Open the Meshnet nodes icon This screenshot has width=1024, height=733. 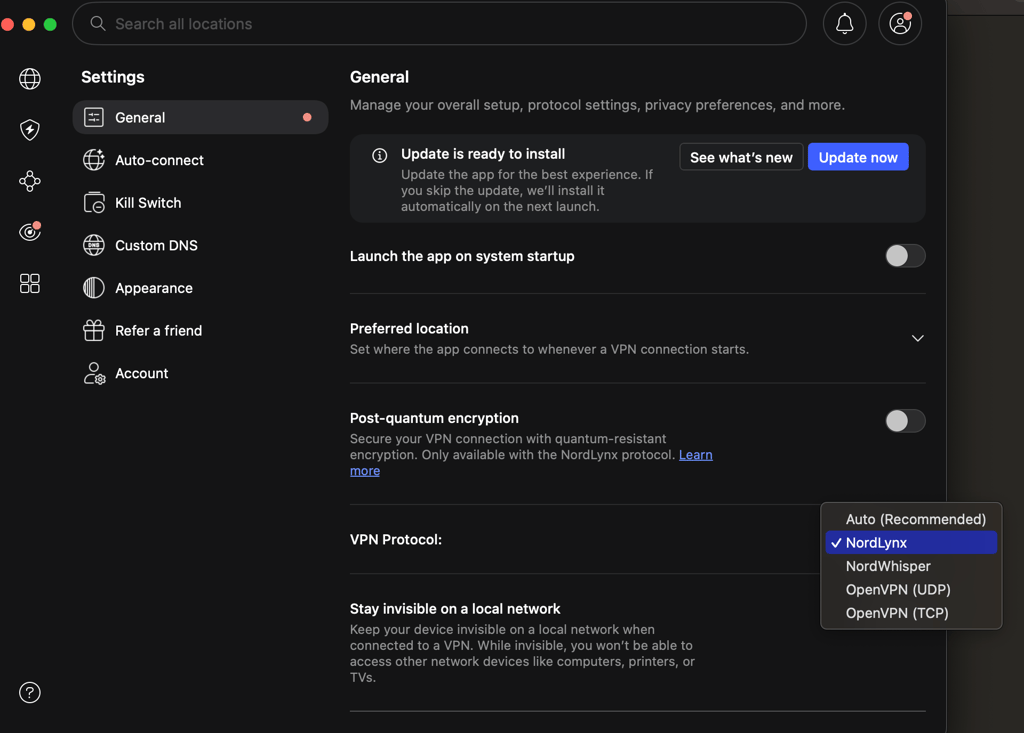pos(29,181)
